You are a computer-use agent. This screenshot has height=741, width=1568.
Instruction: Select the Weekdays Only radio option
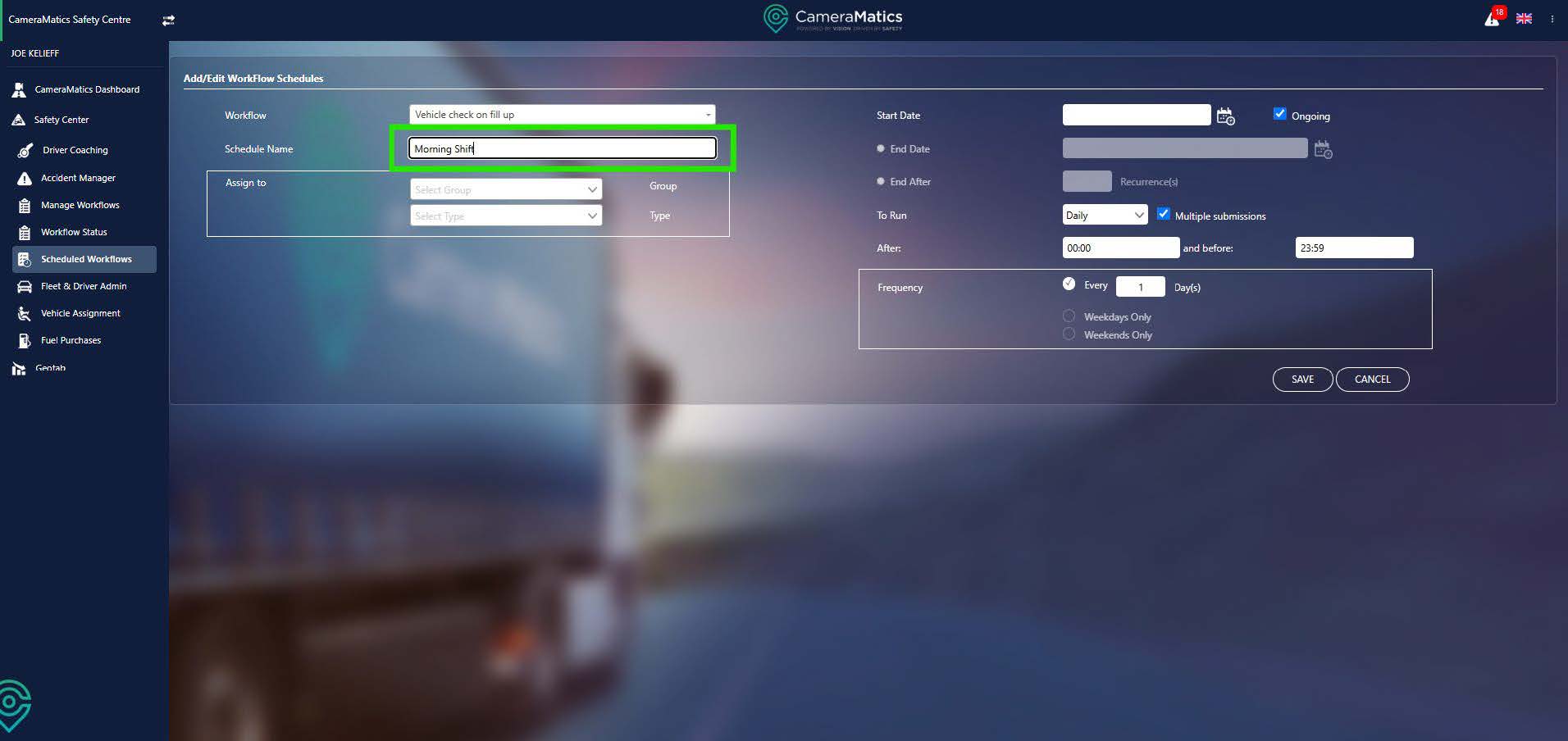(1069, 316)
